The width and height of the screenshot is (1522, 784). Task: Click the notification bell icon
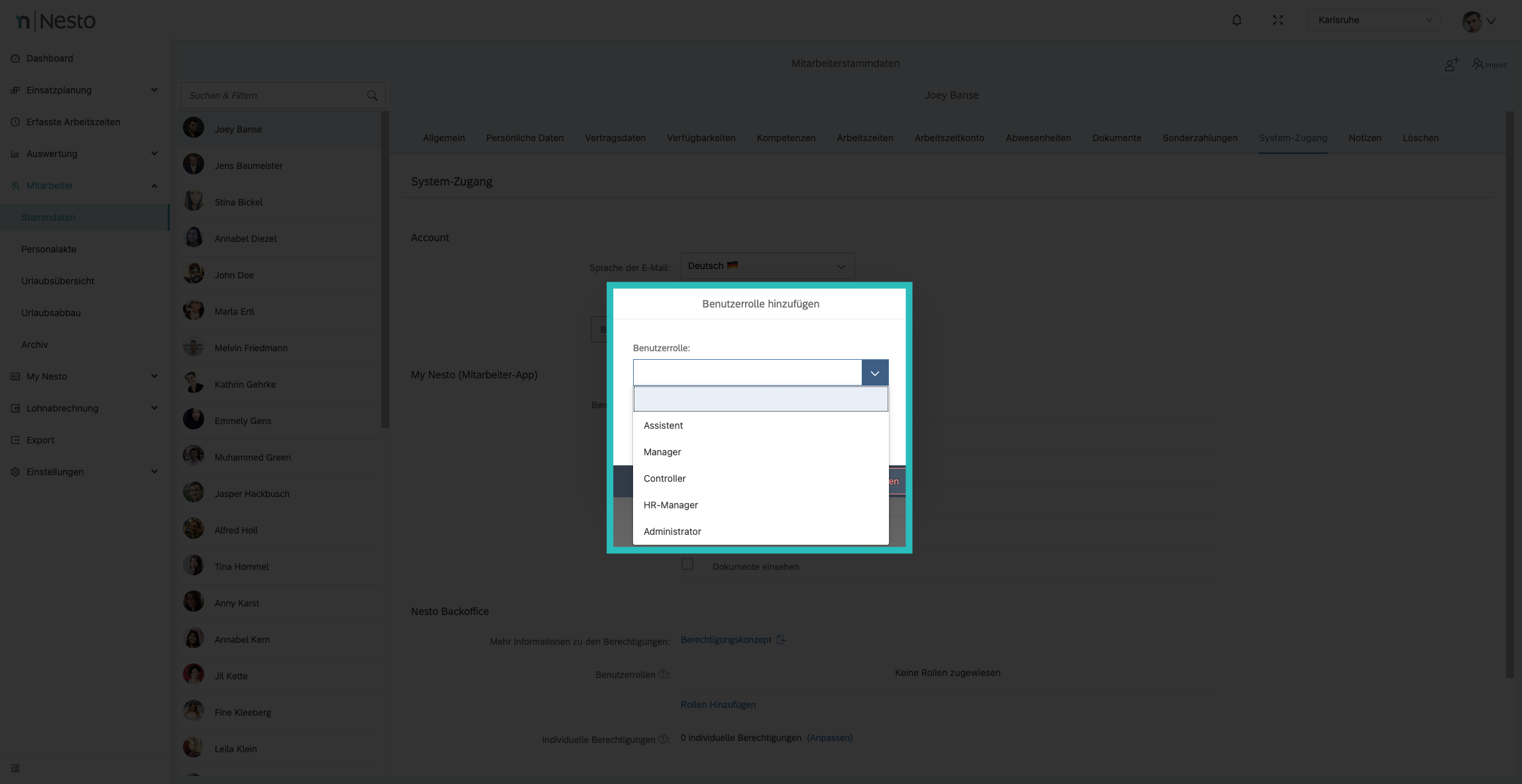[1236, 20]
